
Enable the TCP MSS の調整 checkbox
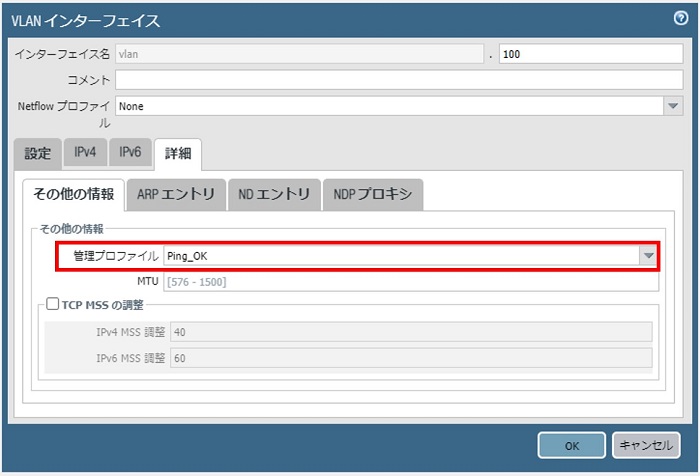point(54,304)
